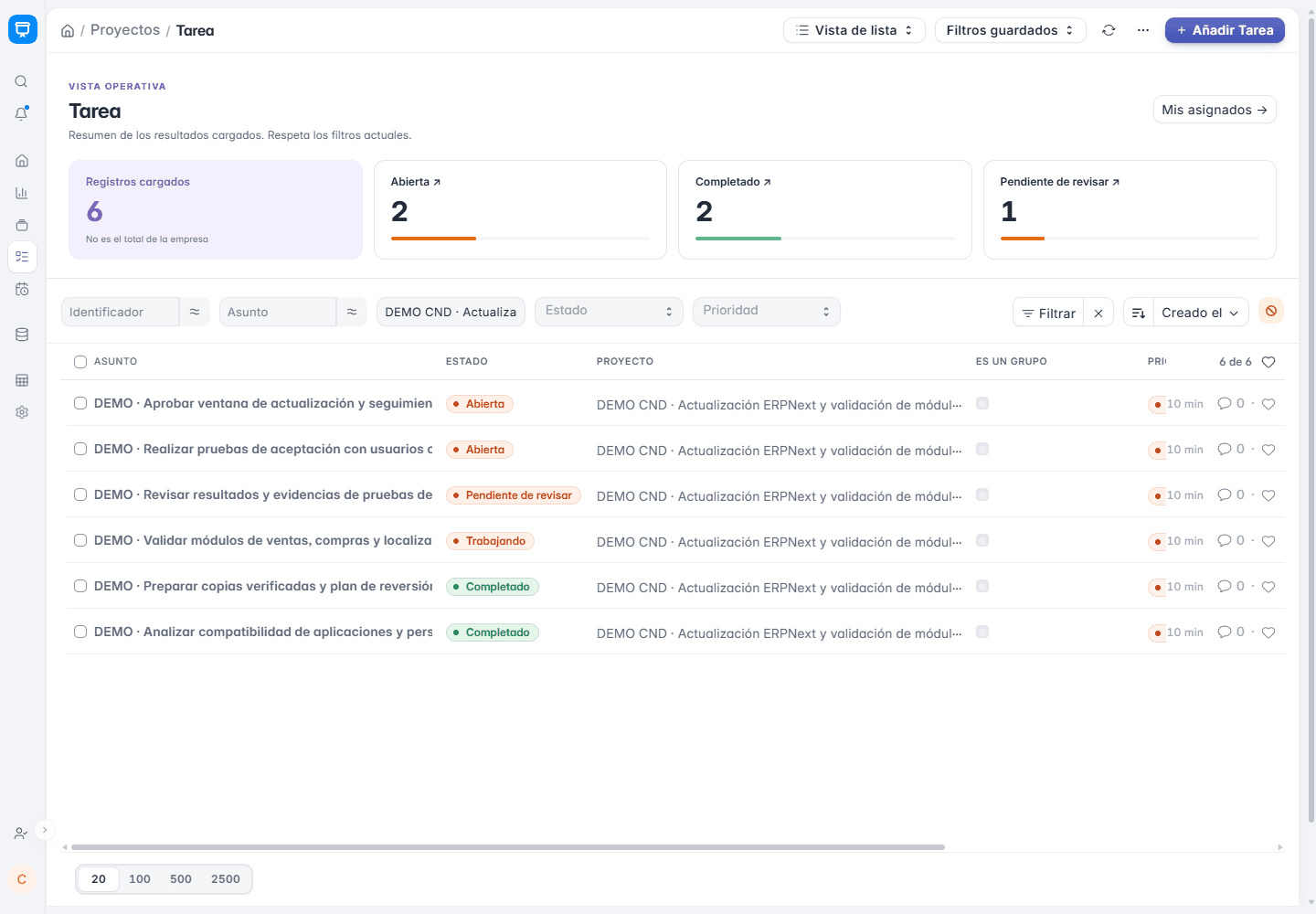1316x914 pixels.
Task: Like the 'Aprobar ventana de actualización' task heart
Action: pyautogui.click(x=1268, y=404)
